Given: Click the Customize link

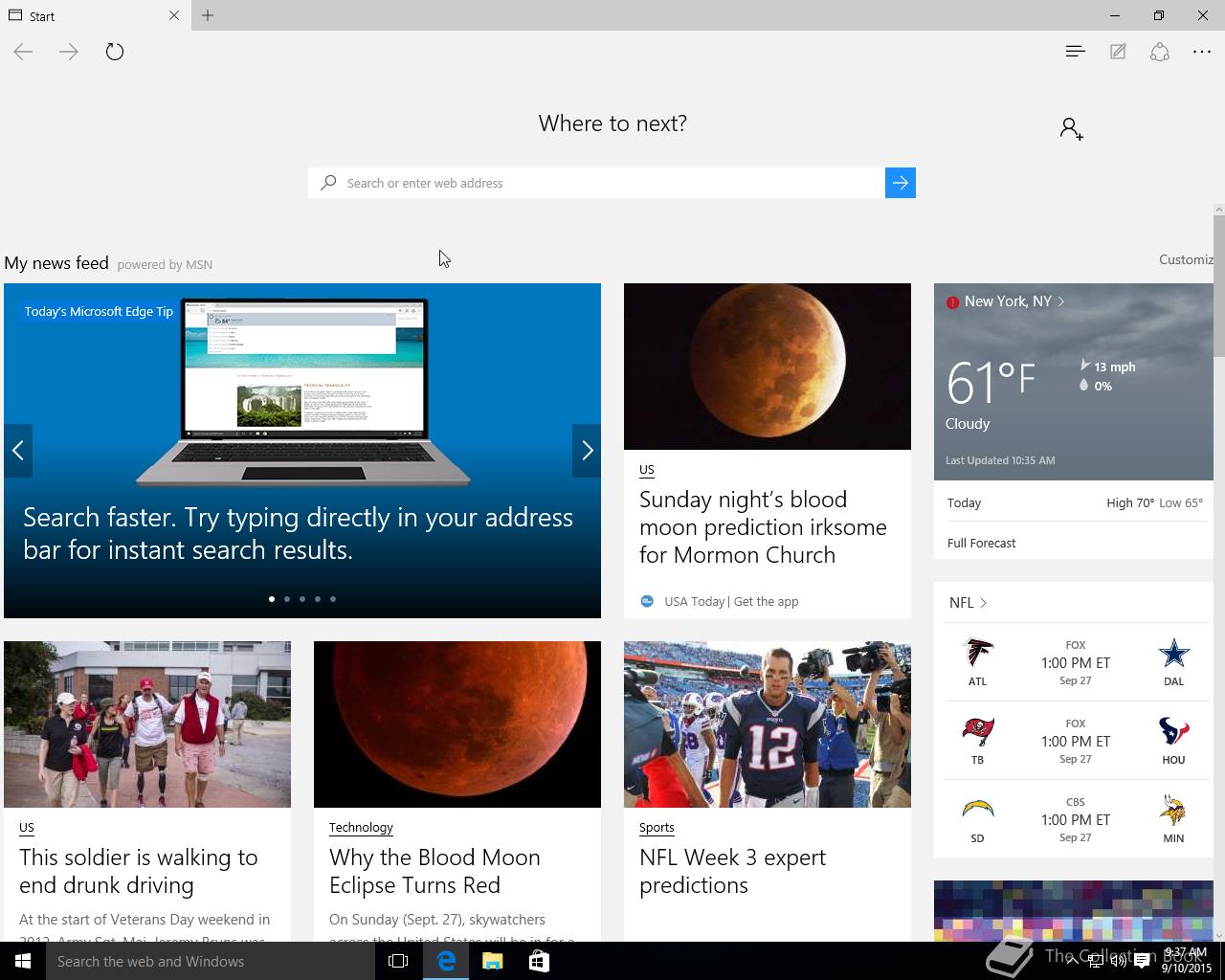Looking at the screenshot, I should (1186, 259).
